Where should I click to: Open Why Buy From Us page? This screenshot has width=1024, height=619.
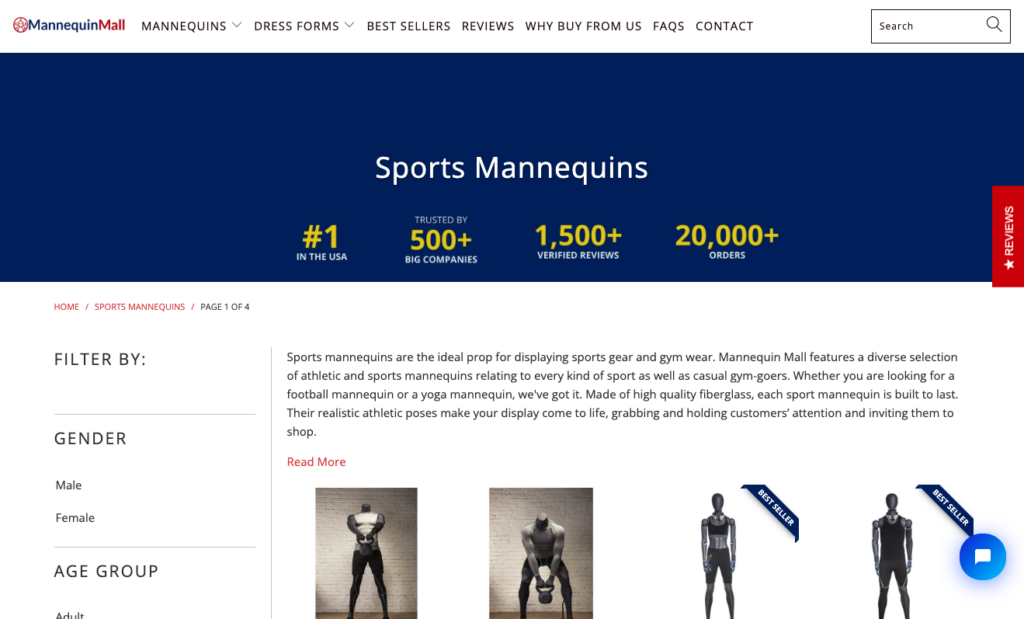click(x=583, y=26)
